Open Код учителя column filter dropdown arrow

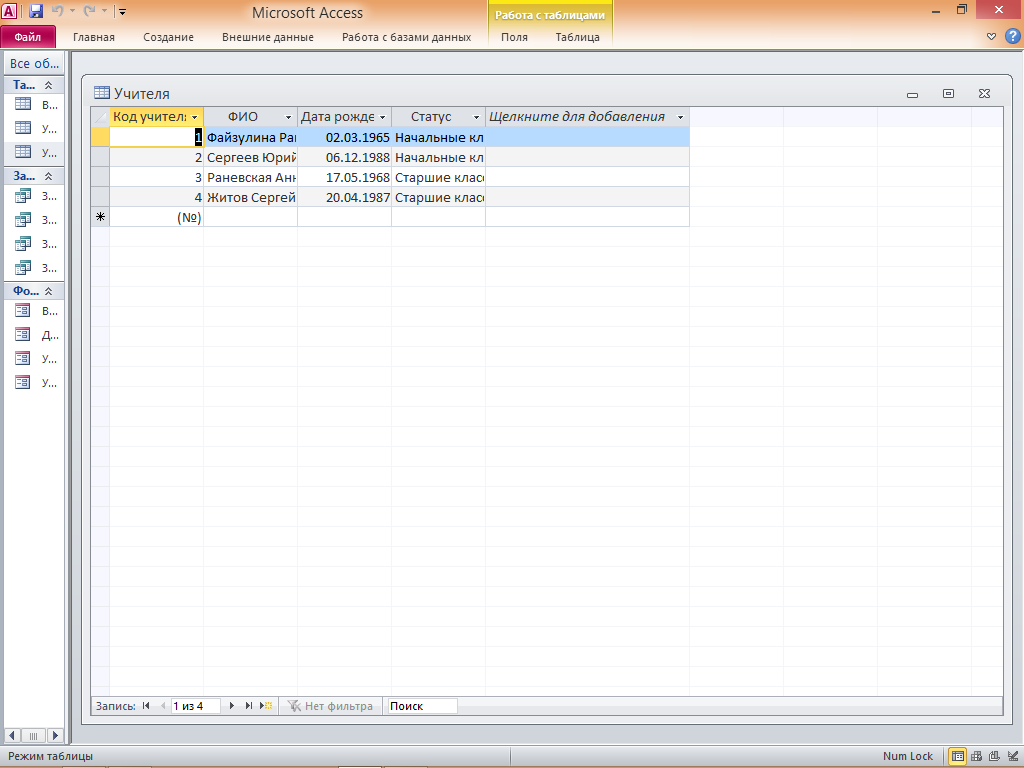pos(195,118)
